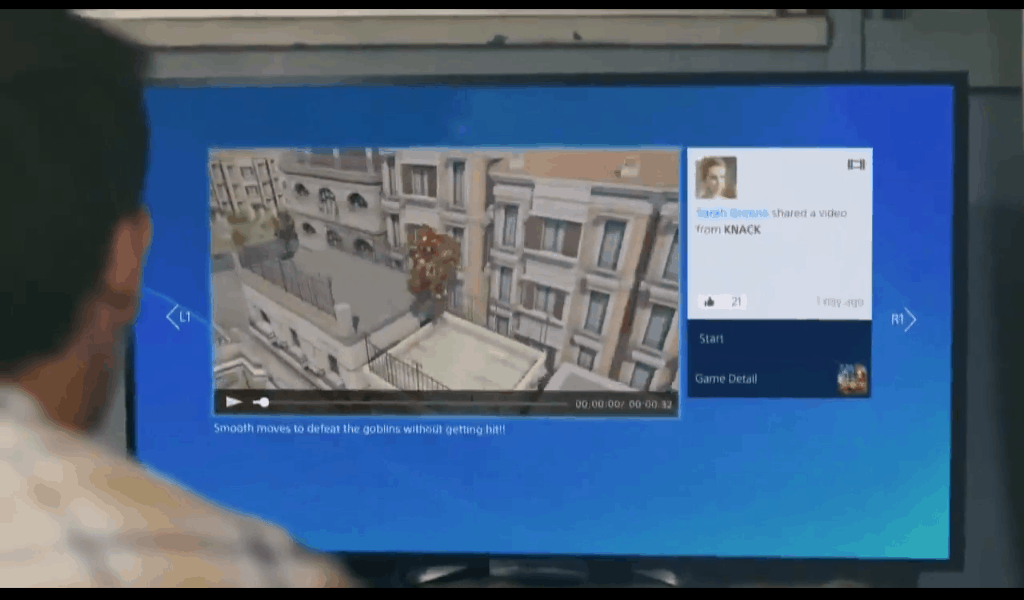This screenshot has width=1024, height=600.
Task: Click the video clip type icon
Action: click(855, 164)
